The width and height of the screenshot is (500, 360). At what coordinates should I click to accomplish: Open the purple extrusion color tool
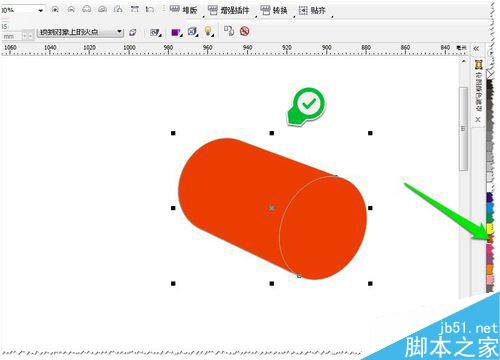tap(176, 32)
